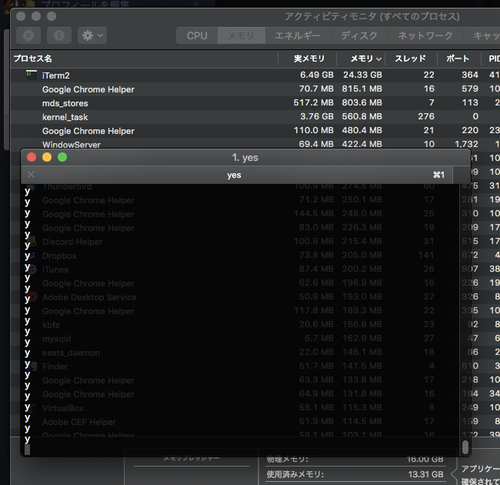This screenshot has height=485, width=500.
Task: Click the iTerm2 window title 1. yes
Action: [x=245, y=157]
